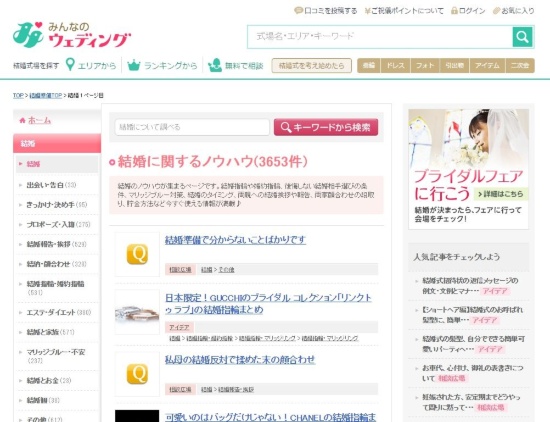The height and width of the screenshot is (422, 550).
Task: Click the TOP breadcrumb link
Action: [x=18, y=95]
